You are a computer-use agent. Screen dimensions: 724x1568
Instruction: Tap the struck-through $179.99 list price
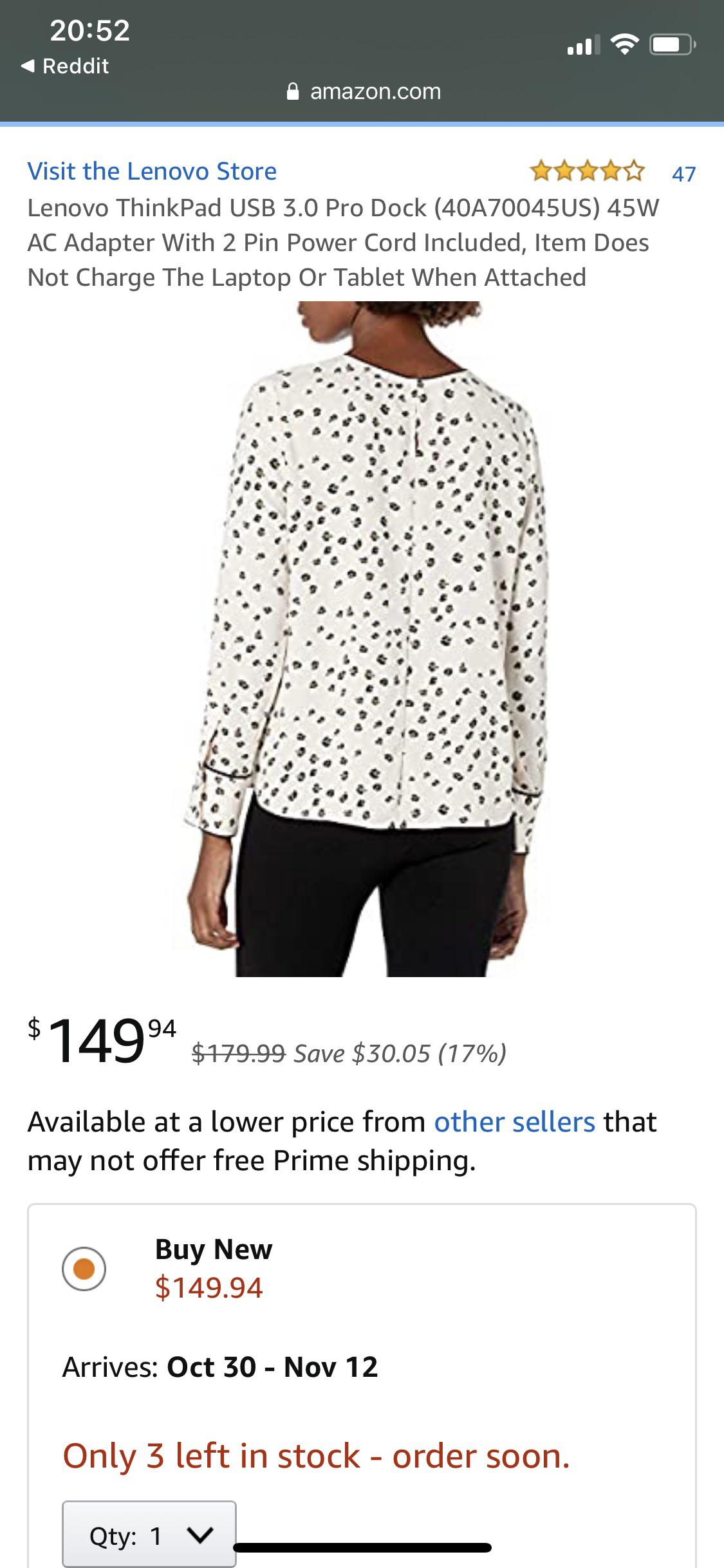click(x=239, y=1053)
